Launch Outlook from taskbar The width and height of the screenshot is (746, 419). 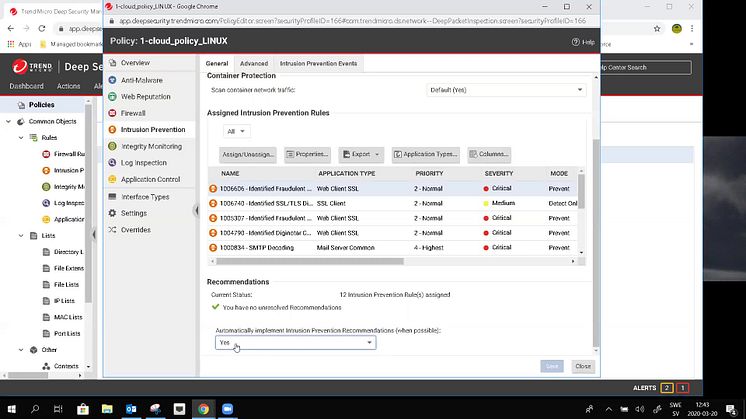click(131, 409)
